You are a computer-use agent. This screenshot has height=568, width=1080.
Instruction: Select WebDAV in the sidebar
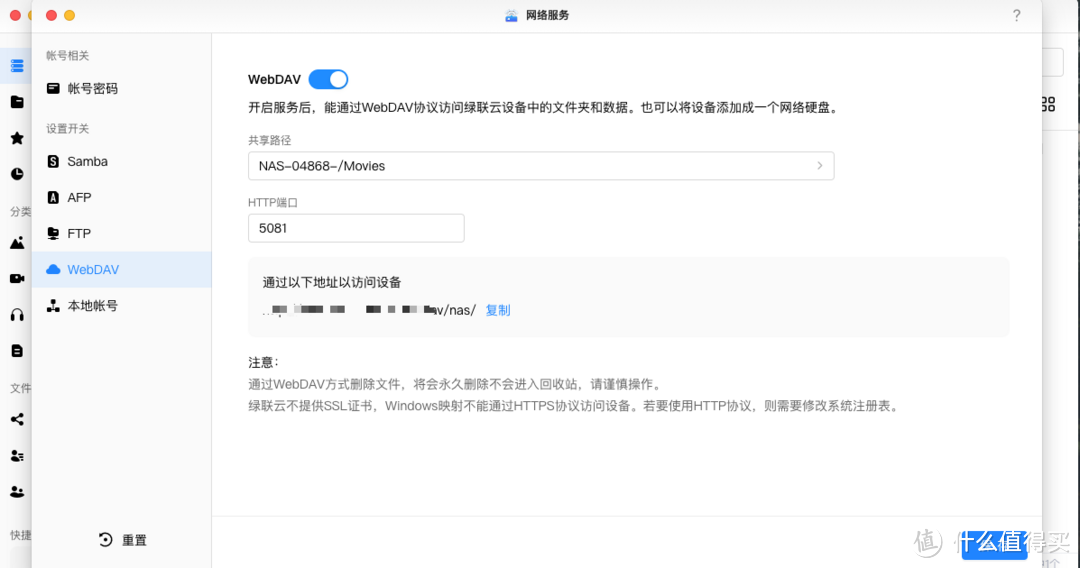coord(121,269)
